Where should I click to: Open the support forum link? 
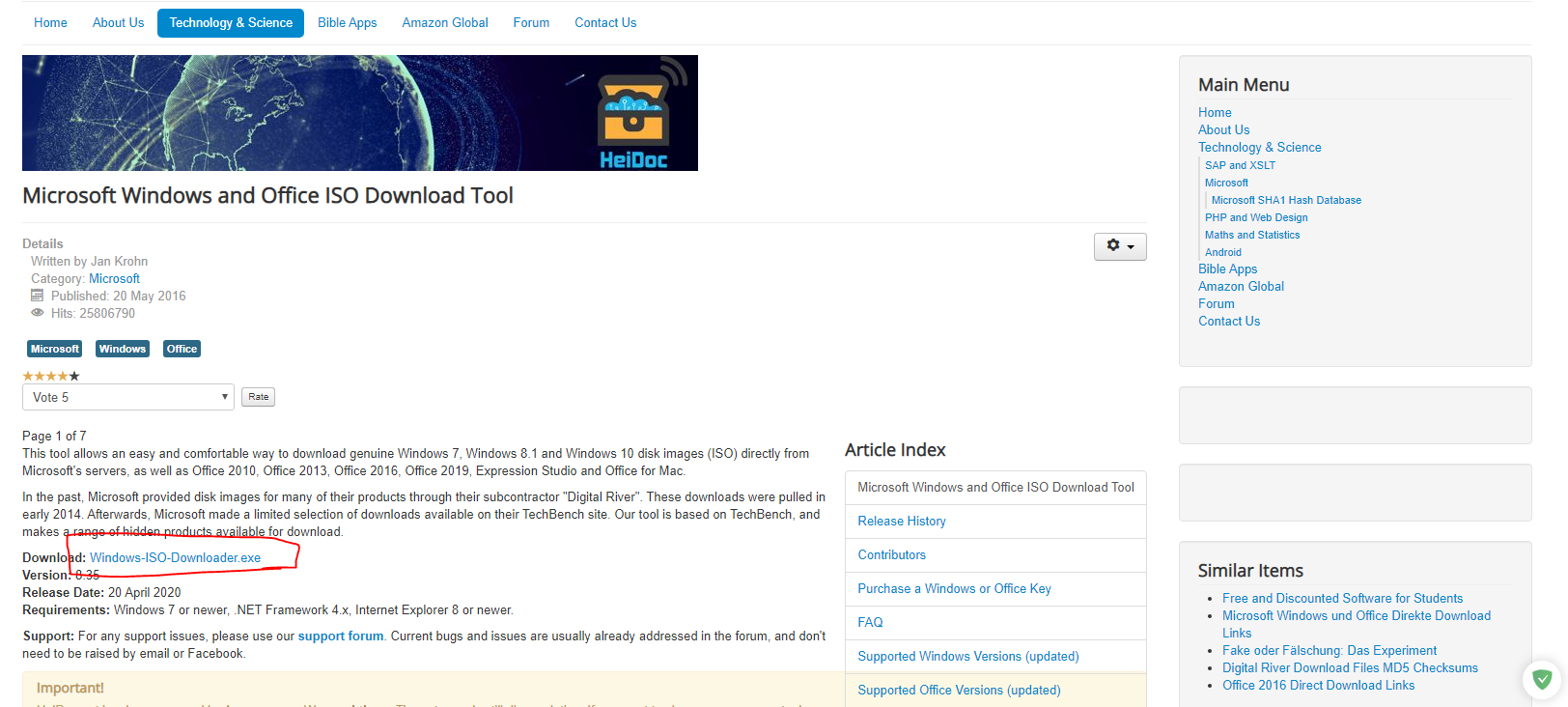(x=341, y=636)
